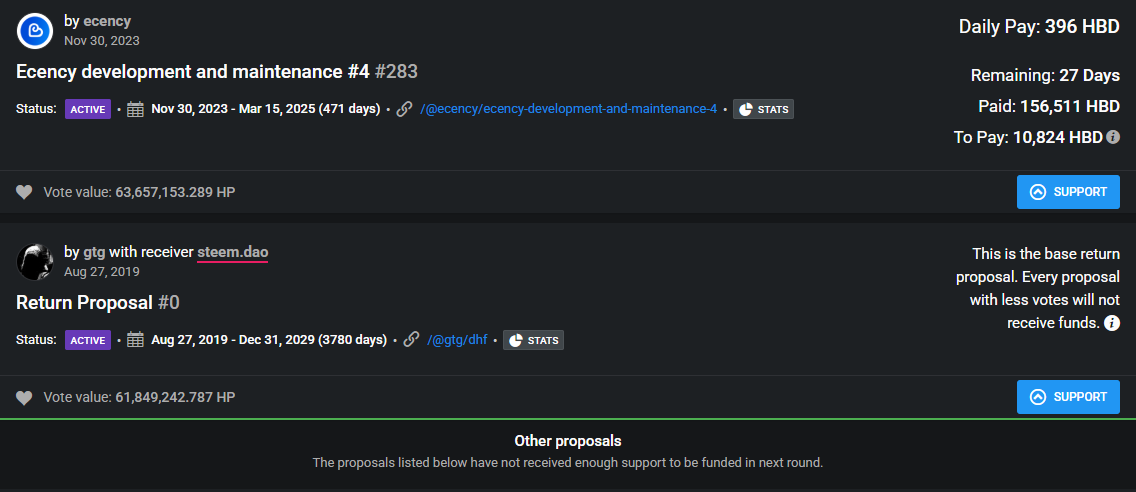Screen dimensions: 1136x492
Task: Click the info icon next to To Pay
Action: pos(1113,137)
